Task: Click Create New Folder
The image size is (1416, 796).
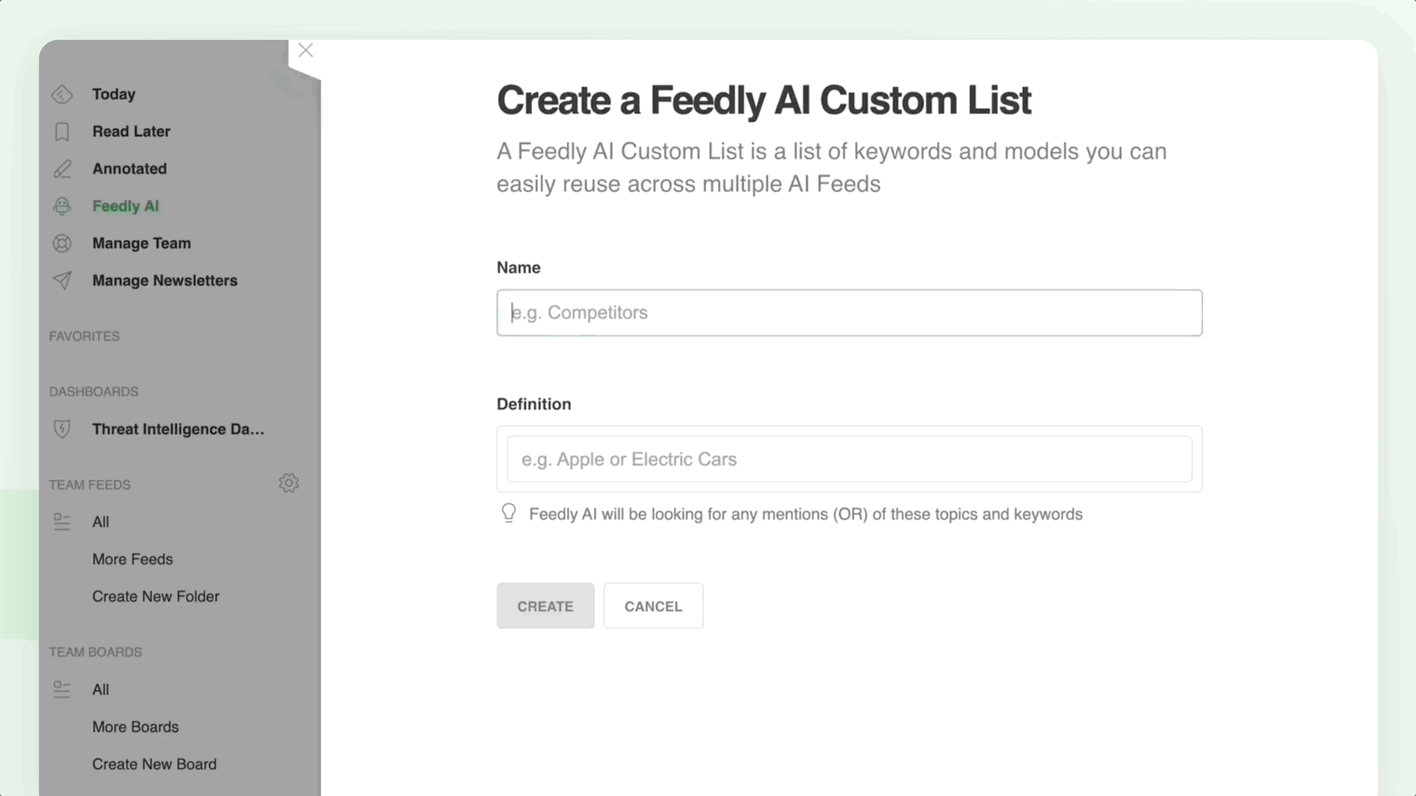Action: click(x=155, y=597)
